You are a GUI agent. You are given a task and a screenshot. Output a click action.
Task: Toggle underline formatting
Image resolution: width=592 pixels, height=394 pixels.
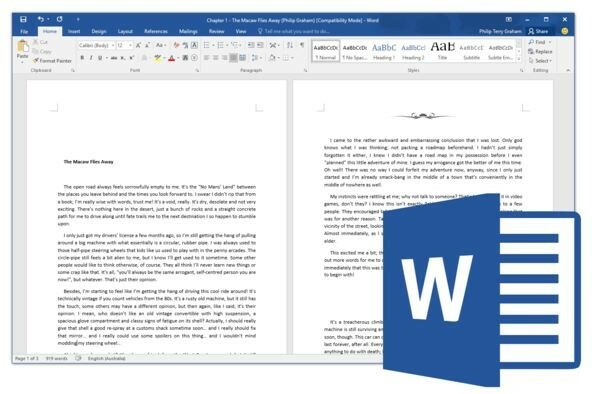(100, 58)
